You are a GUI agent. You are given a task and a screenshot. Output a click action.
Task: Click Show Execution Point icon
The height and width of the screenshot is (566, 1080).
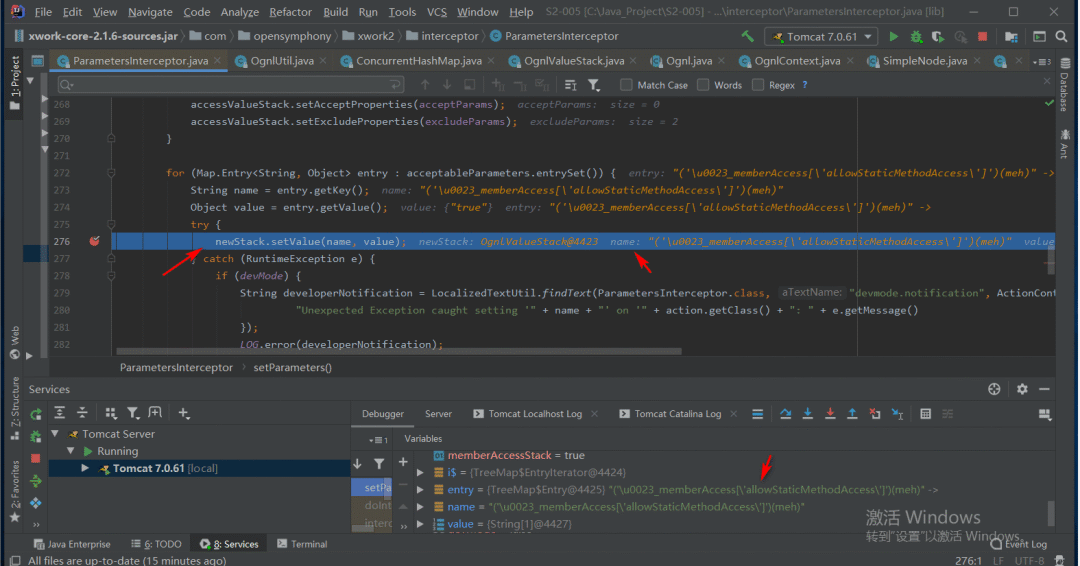click(758, 414)
